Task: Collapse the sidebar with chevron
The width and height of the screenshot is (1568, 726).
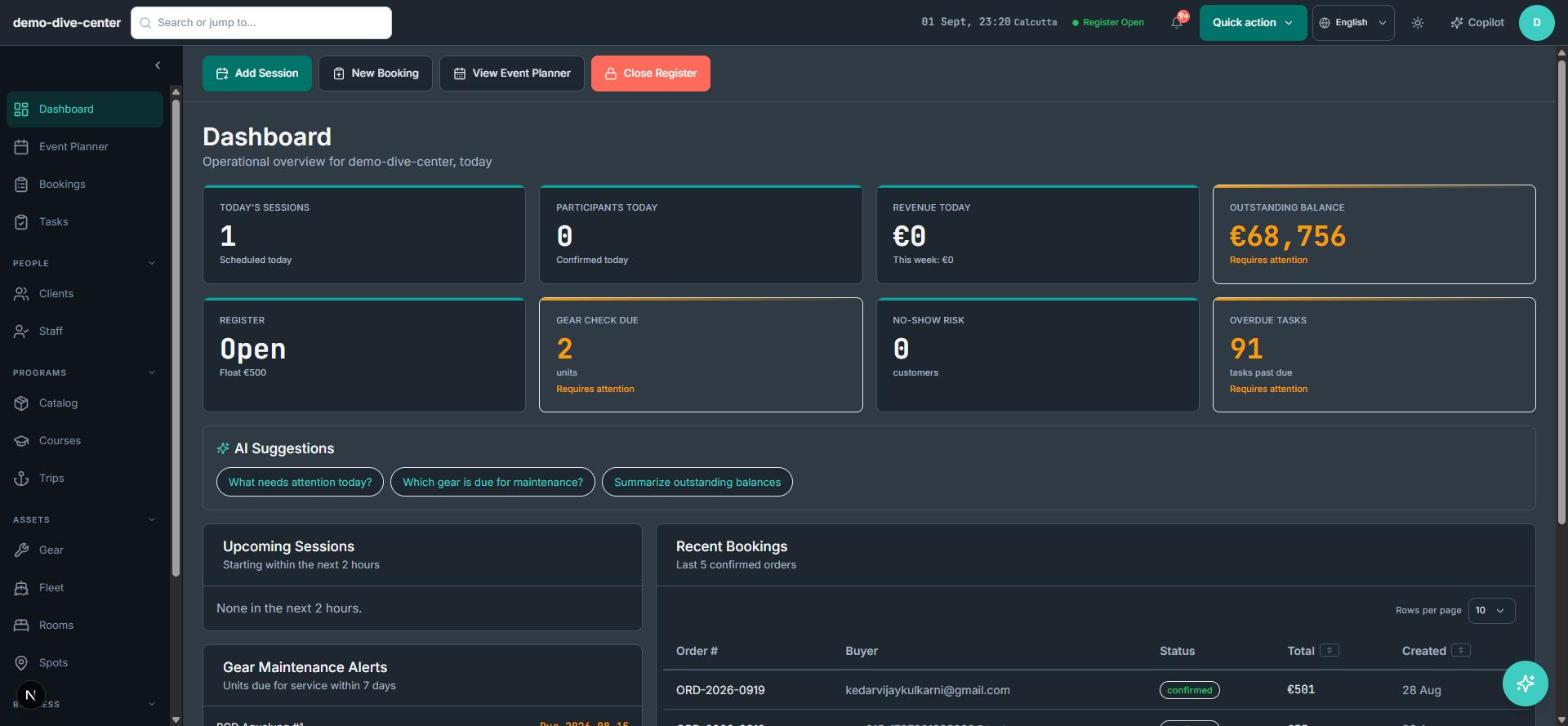Action: 157,65
